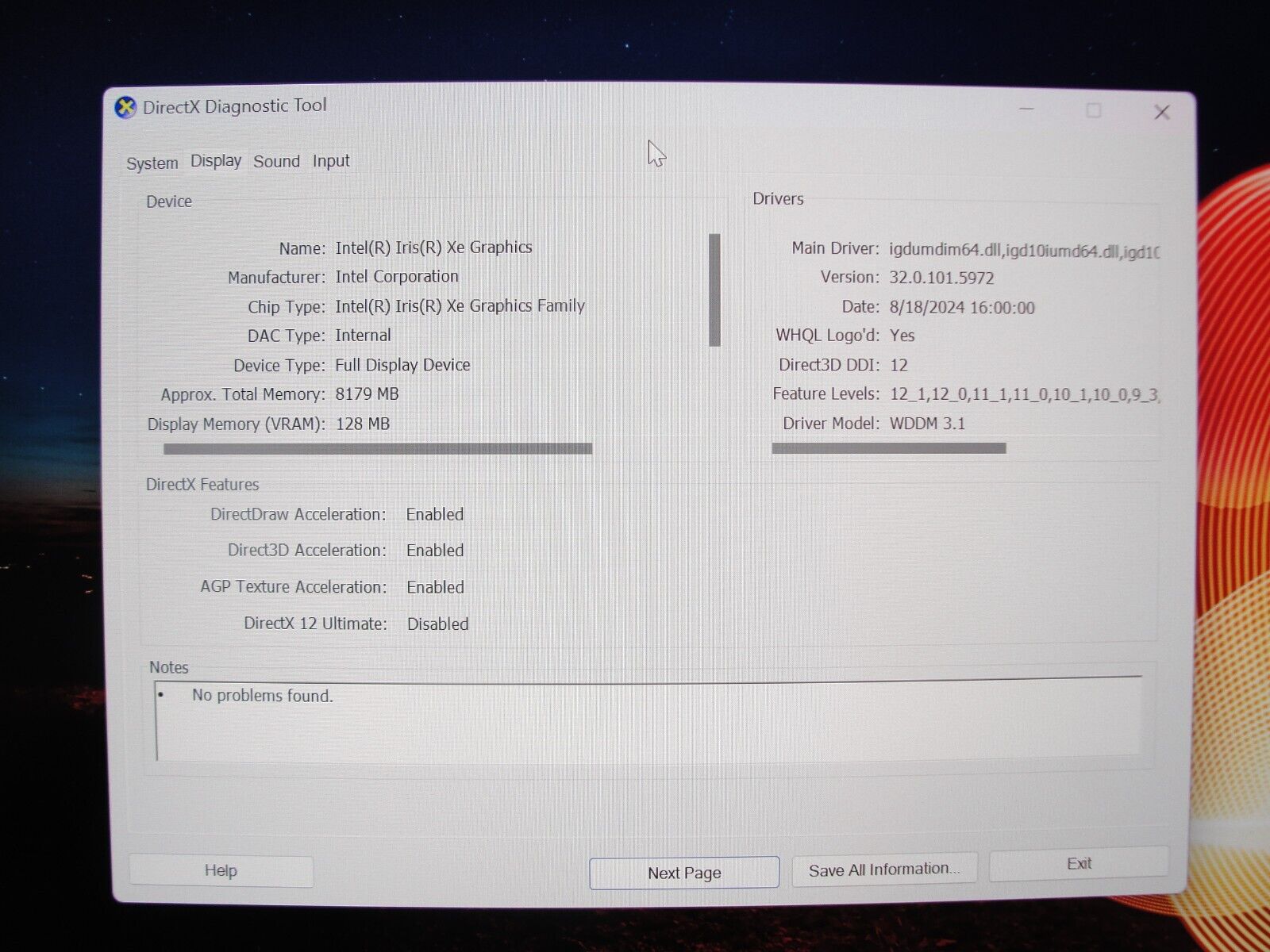The image size is (1270, 952).
Task: Click the Main Driver igdumdim64.dll value
Action: pos(1024,251)
